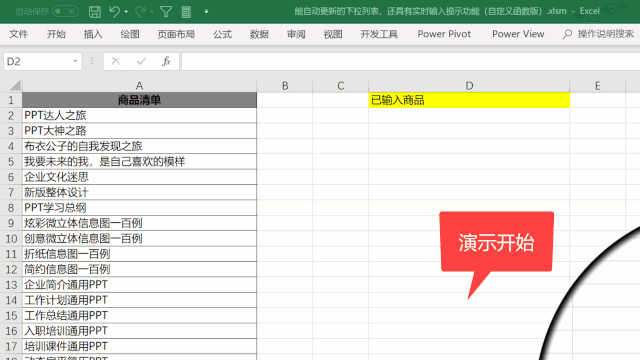Switch to the 开发工具 ribbon tab
640x360 pixels.
tap(379, 34)
